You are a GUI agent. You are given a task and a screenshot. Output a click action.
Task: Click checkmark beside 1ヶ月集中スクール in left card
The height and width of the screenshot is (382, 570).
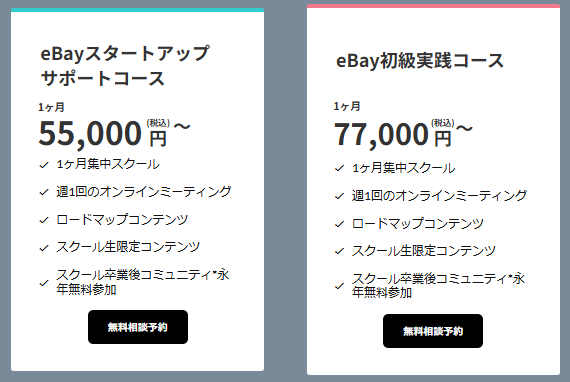(44, 165)
